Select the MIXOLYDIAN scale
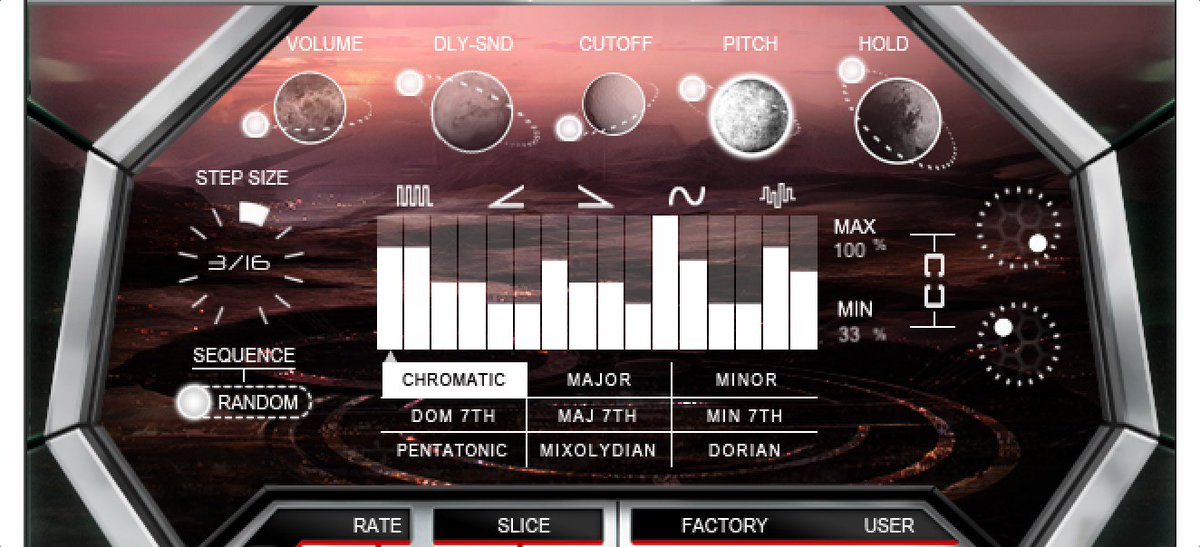1200x547 pixels. click(x=599, y=450)
